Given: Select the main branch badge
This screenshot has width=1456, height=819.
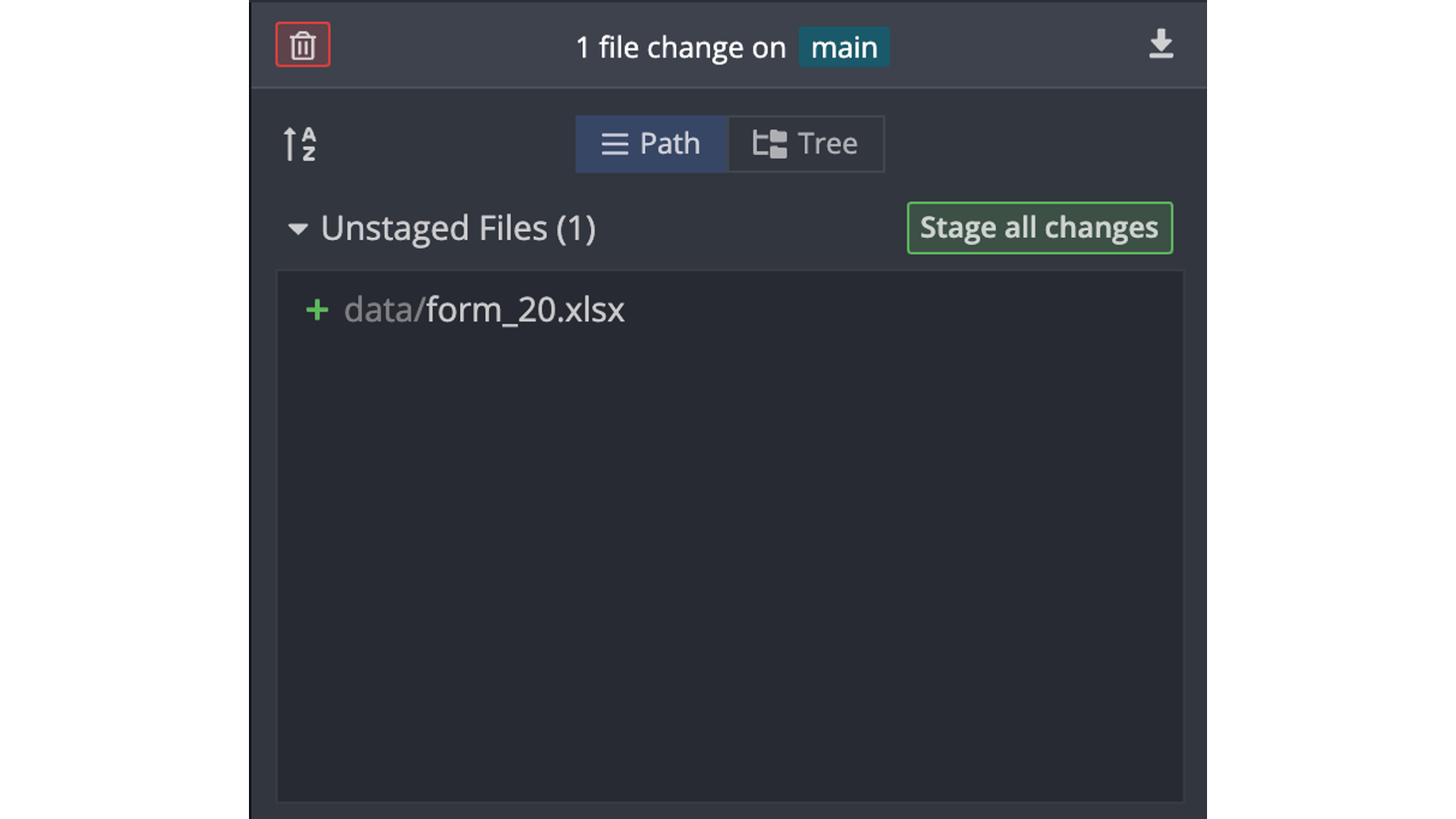Looking at the screenshot, I should coord(844,47).
